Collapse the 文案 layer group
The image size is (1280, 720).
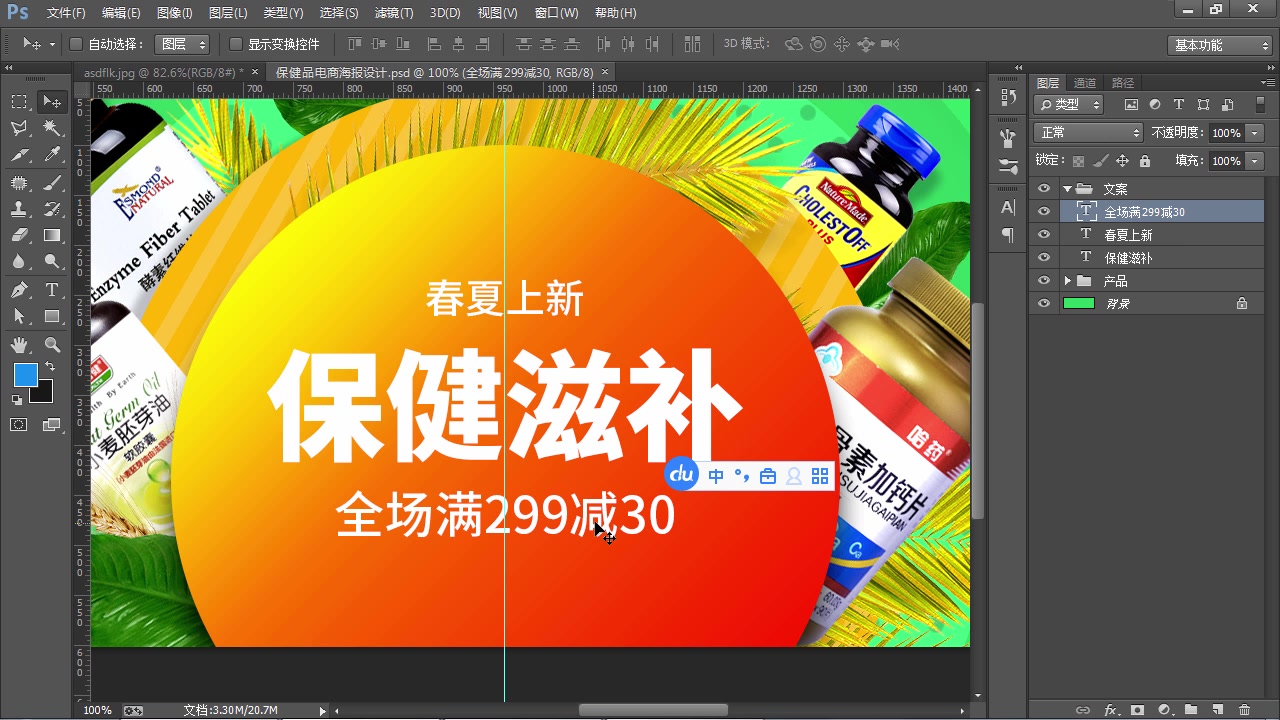[1067, 189]
